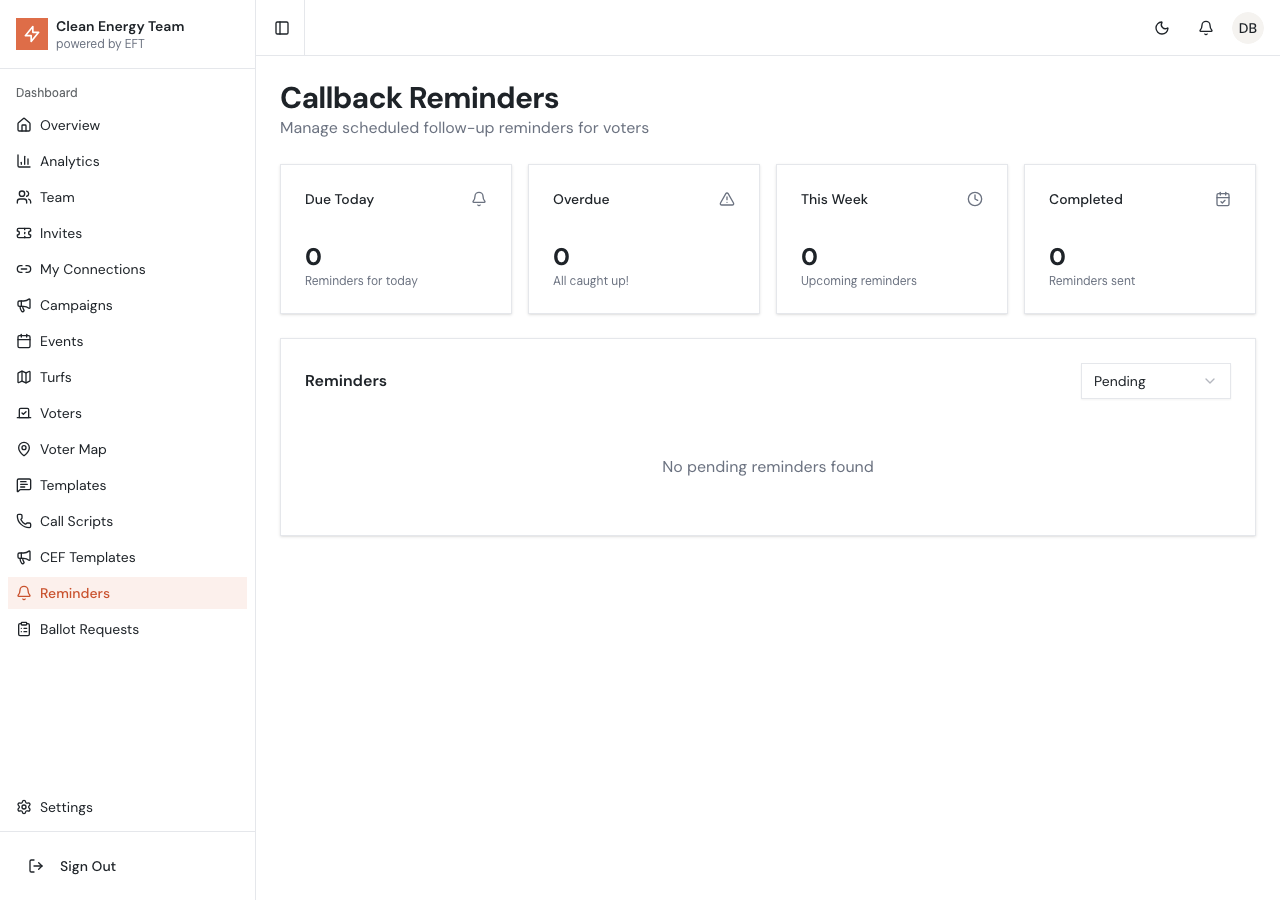Select the Overview sidebar icon
The height and width of the screenshot is (900, 1280).
point(24,125)
